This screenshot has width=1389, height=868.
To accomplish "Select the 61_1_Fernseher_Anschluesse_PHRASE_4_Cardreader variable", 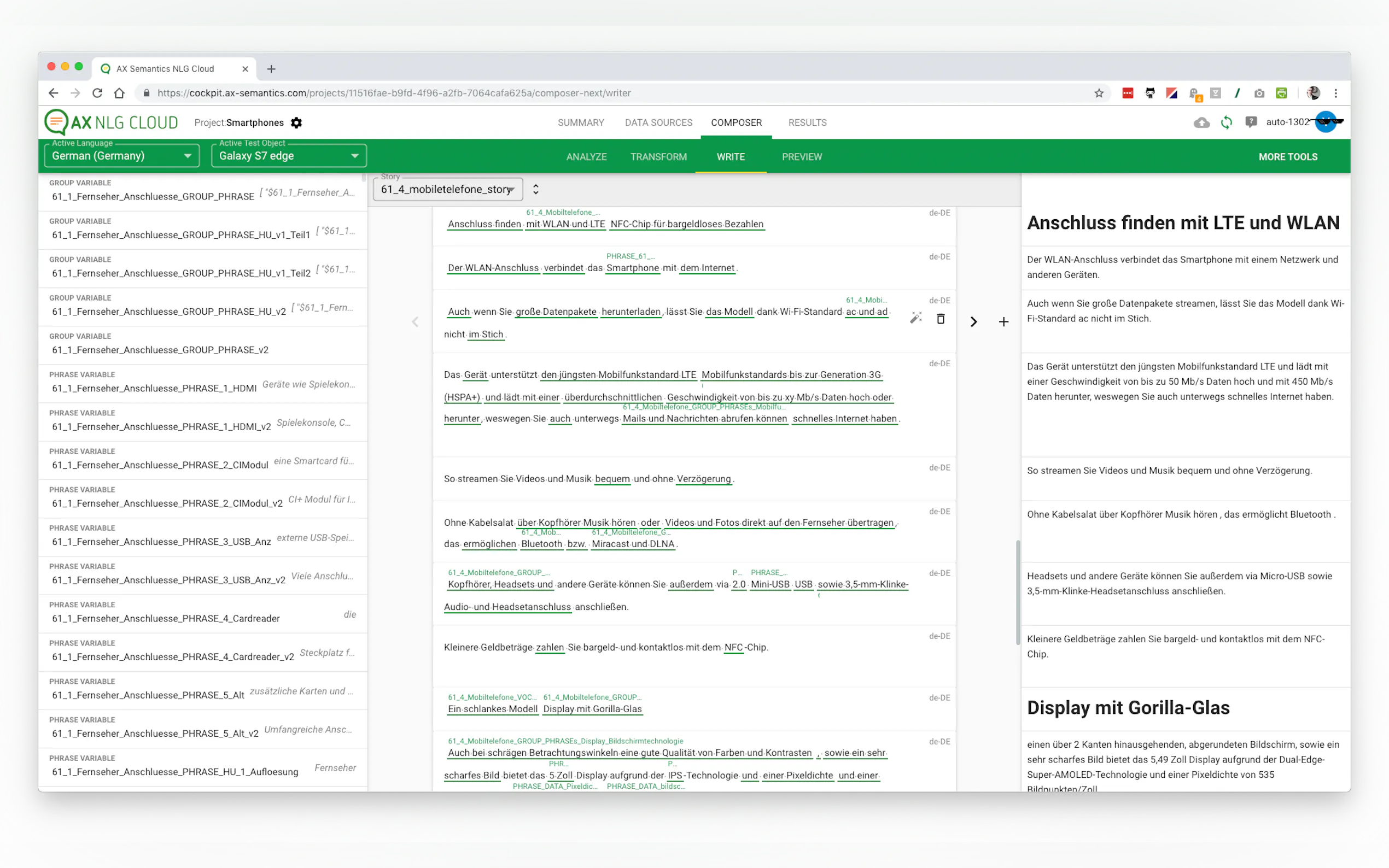I will [x=166, y=618].
